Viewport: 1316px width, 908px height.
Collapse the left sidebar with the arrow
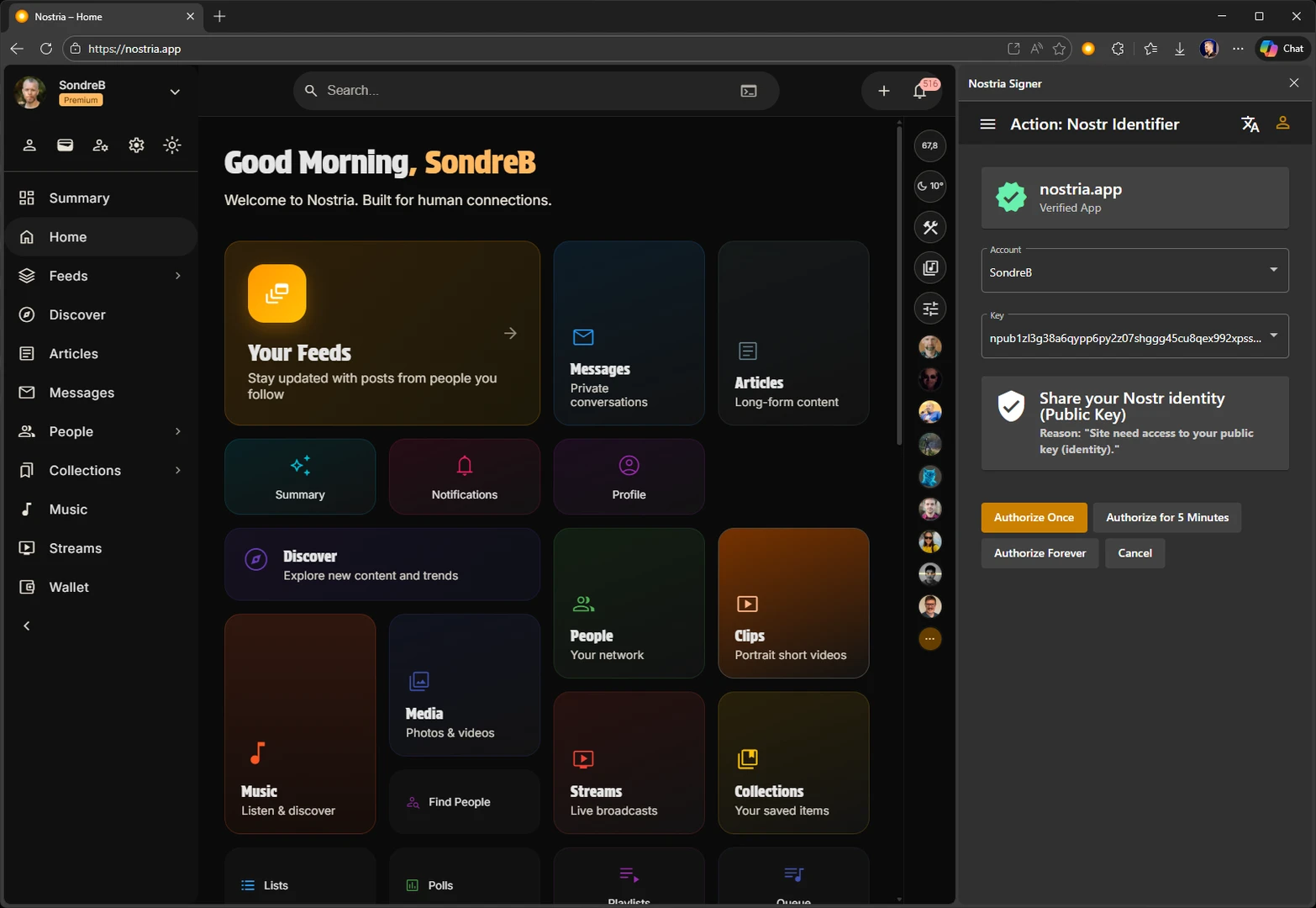27,626
